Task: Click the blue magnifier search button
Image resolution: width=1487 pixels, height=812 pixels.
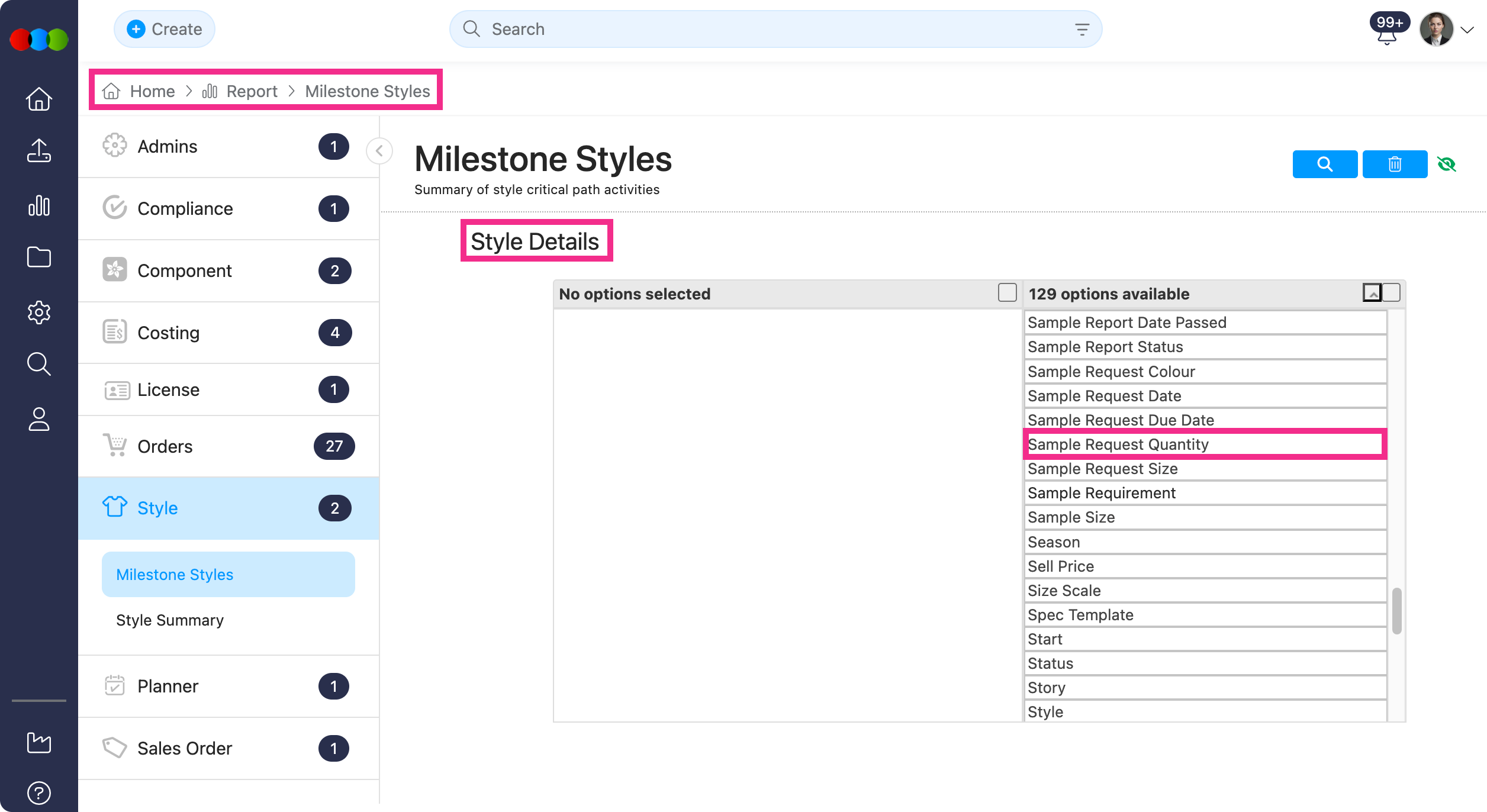Action: [x=1325, y=164]
